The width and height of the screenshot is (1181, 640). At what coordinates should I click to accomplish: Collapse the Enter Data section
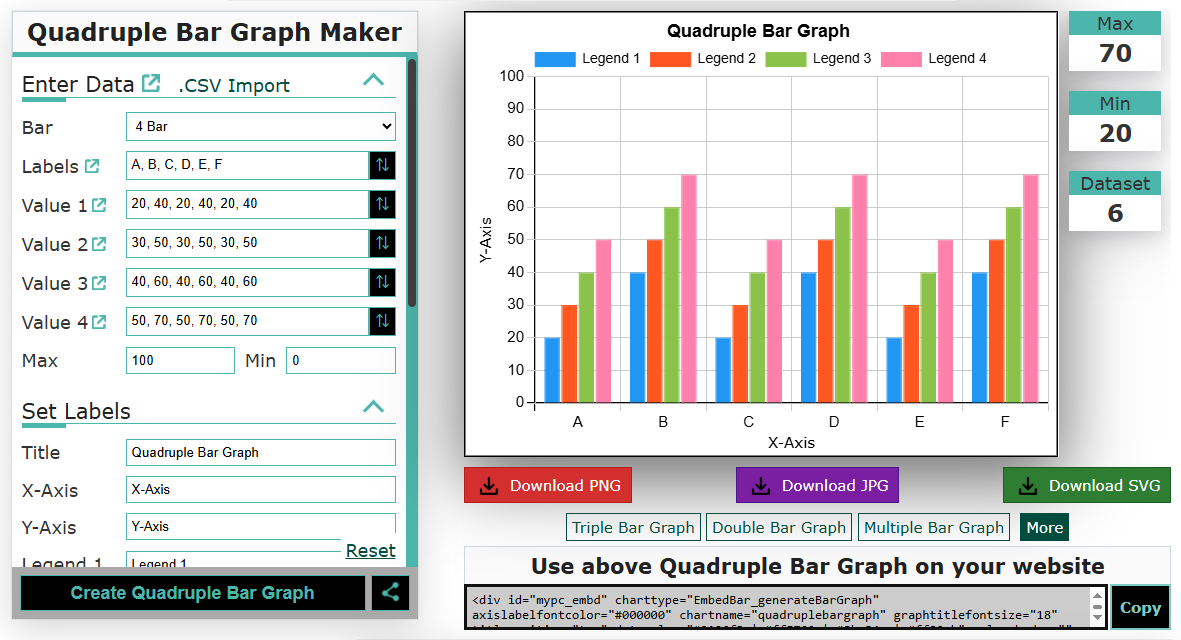(373, 80)
